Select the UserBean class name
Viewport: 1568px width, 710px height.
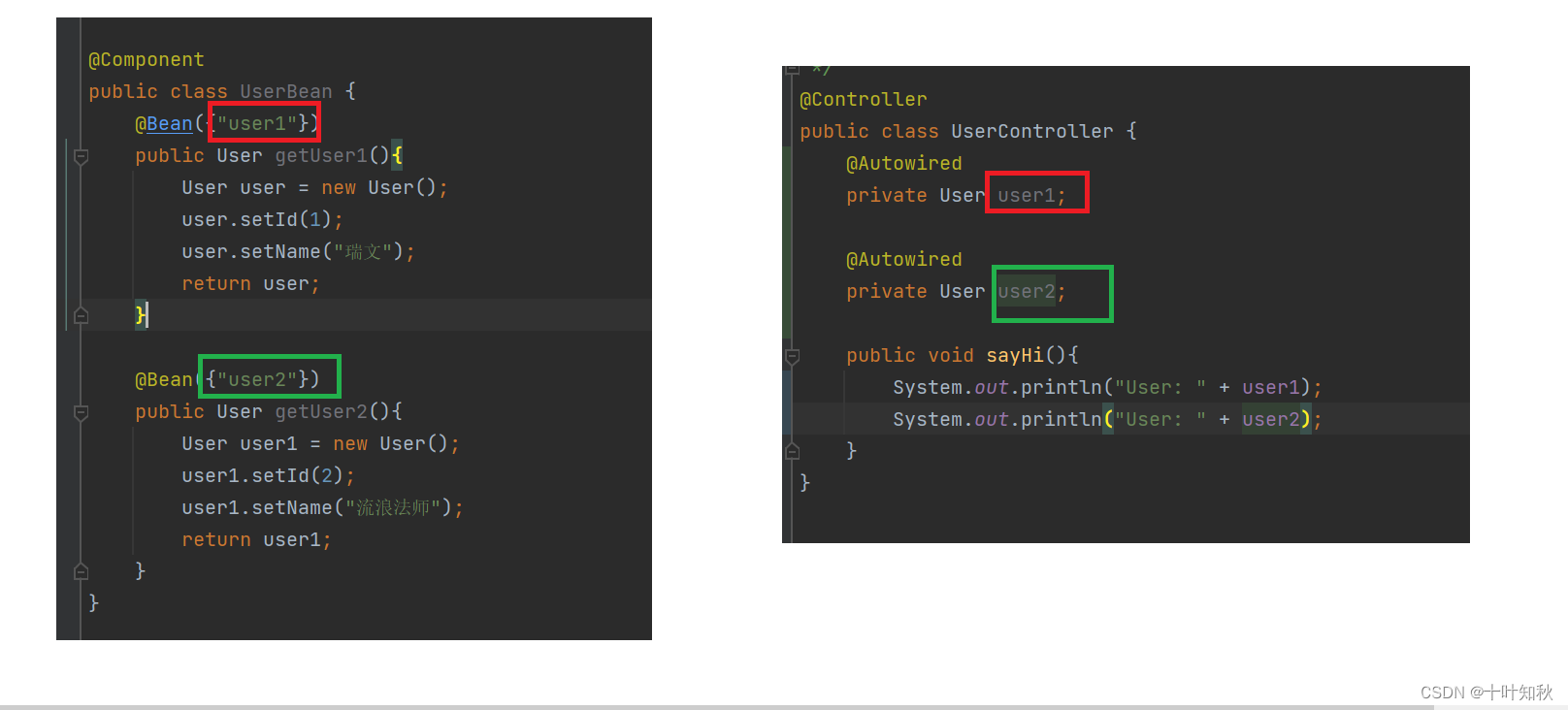tap(286, 92)
